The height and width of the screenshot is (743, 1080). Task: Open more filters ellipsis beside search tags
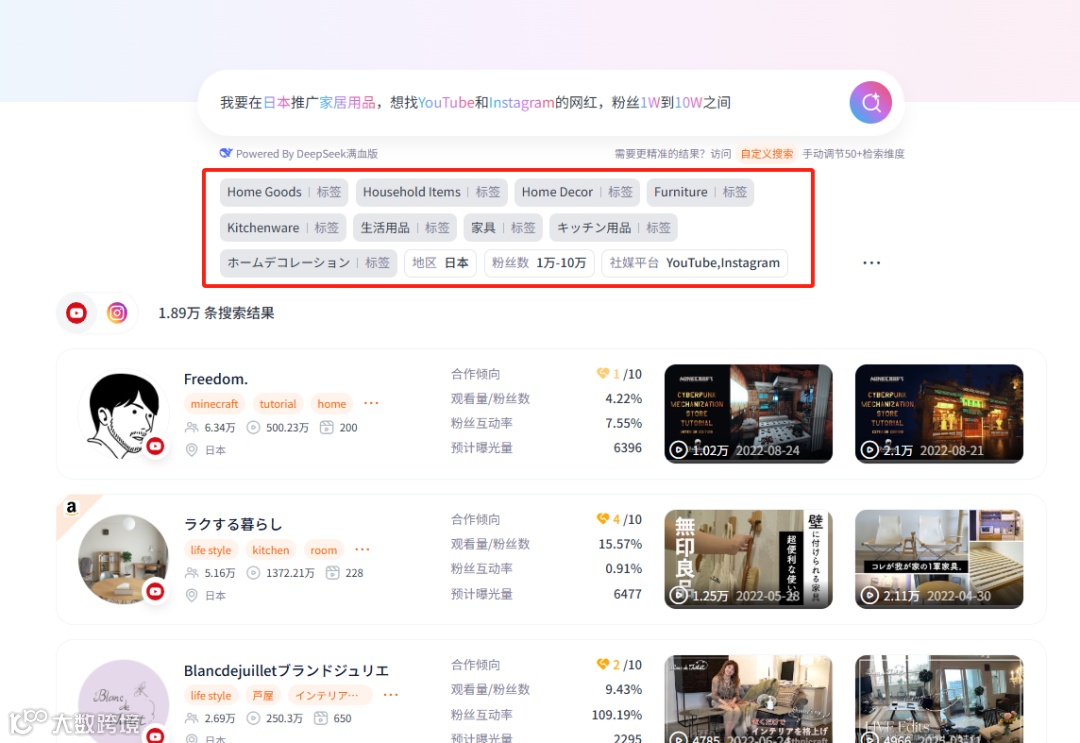[871, 263]
